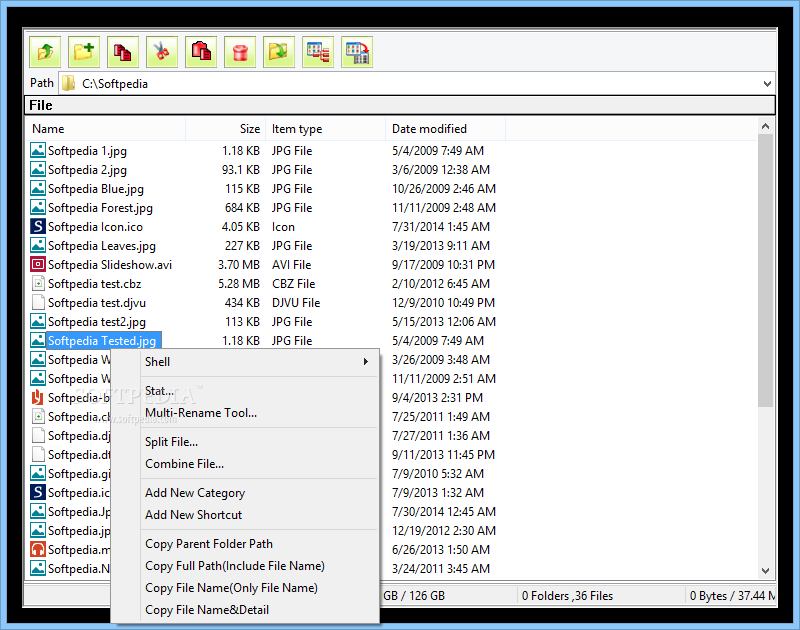Image resolution: width=800 pixels, height=630 pixels.
Task: Open the tree view layout icon
Action: coord(318,52)
